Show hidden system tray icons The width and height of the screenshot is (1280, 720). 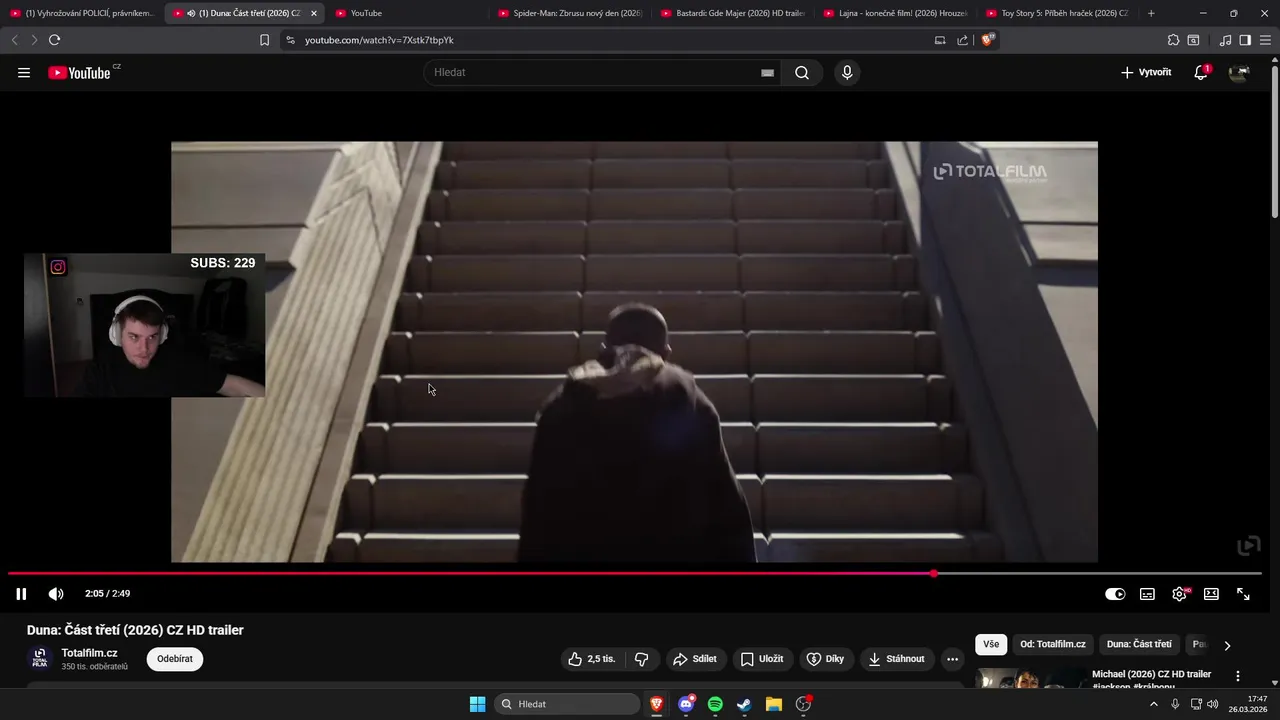coord(1153,704)
